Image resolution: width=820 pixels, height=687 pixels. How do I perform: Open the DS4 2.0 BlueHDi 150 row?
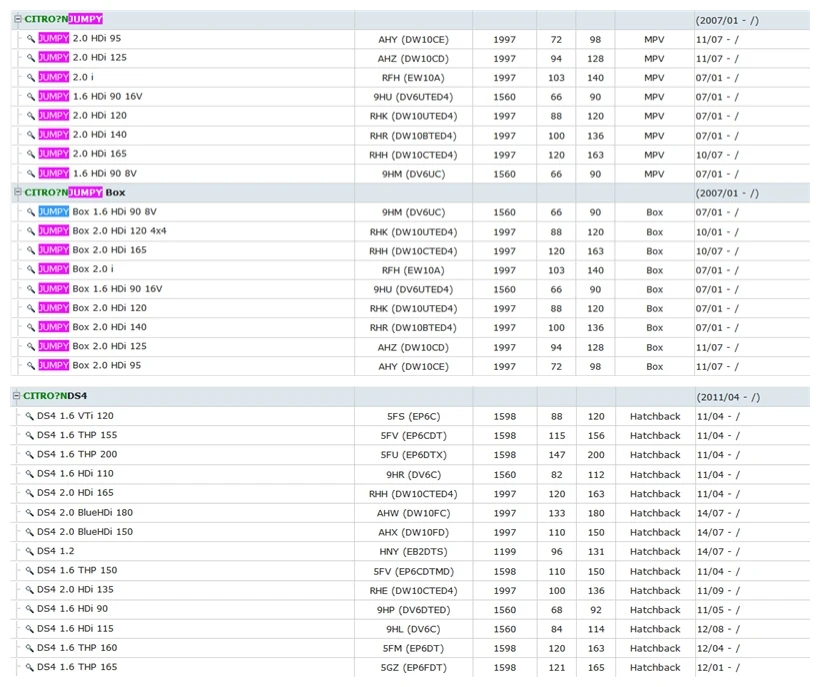click(x=410, y=532)
